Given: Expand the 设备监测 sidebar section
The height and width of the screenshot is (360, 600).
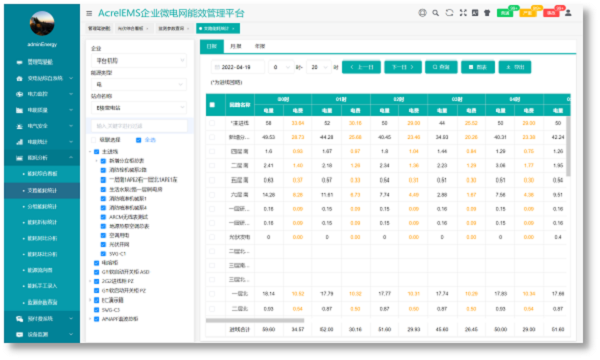Looking at the screenshot, I should (x=71, y=335).
